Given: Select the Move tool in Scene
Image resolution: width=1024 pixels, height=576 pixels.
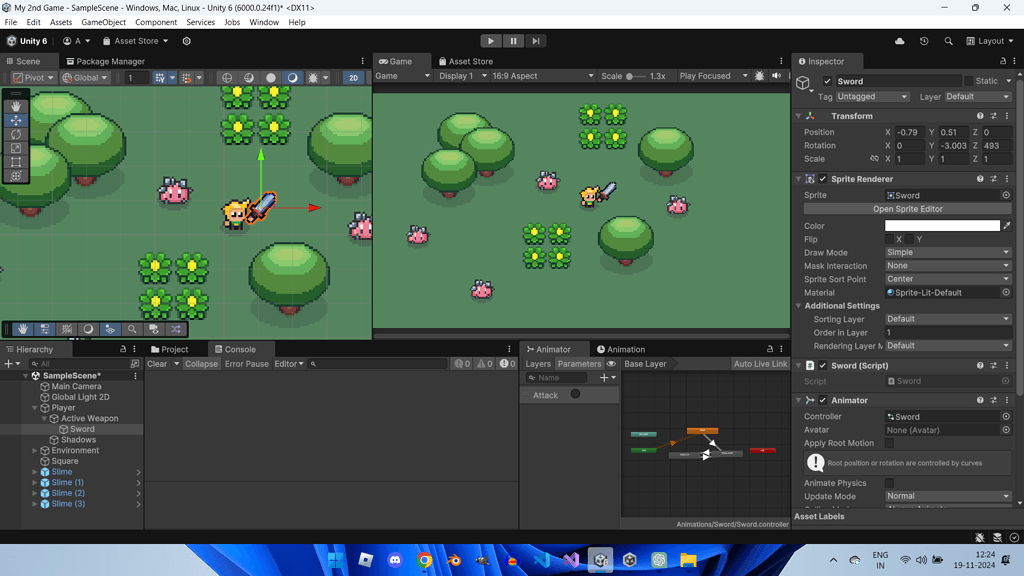Looking at the screenshot, I should pos(16,120).
